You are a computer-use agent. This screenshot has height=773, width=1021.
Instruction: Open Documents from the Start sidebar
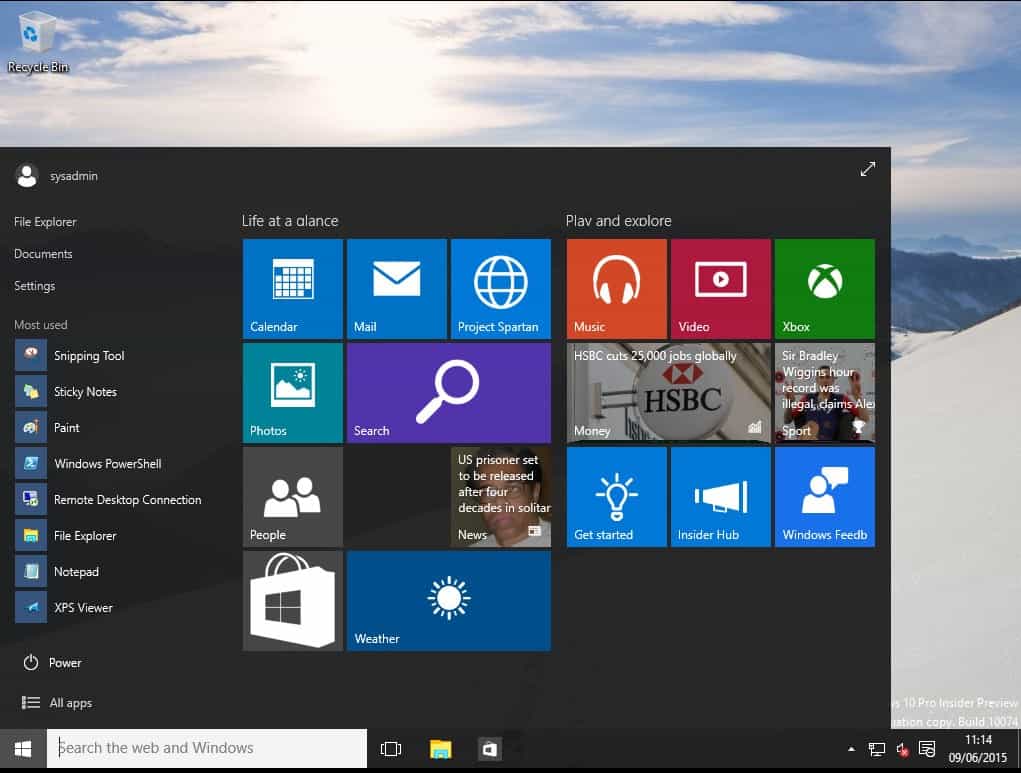(x=43, y=253)
